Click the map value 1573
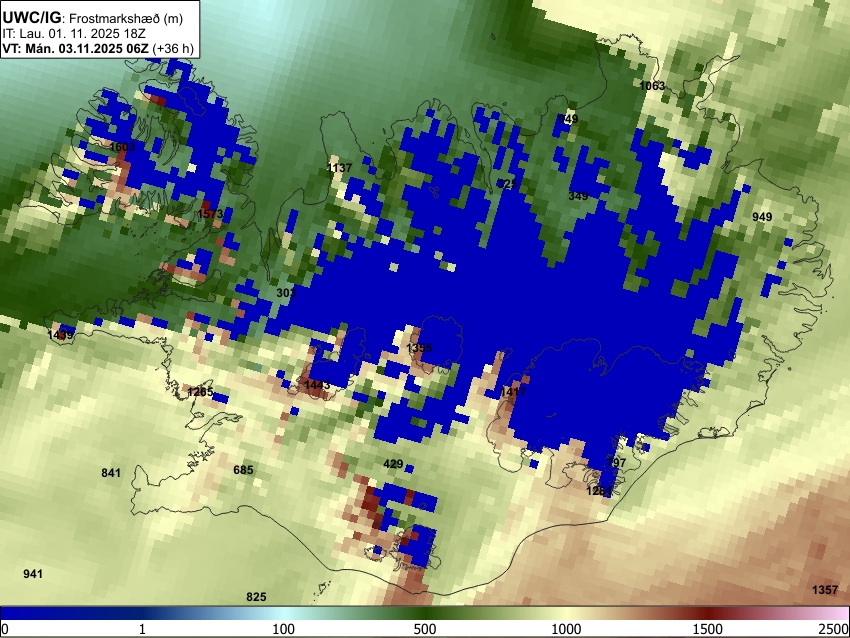Screen dimensions: 850x638 pos(210,214)
